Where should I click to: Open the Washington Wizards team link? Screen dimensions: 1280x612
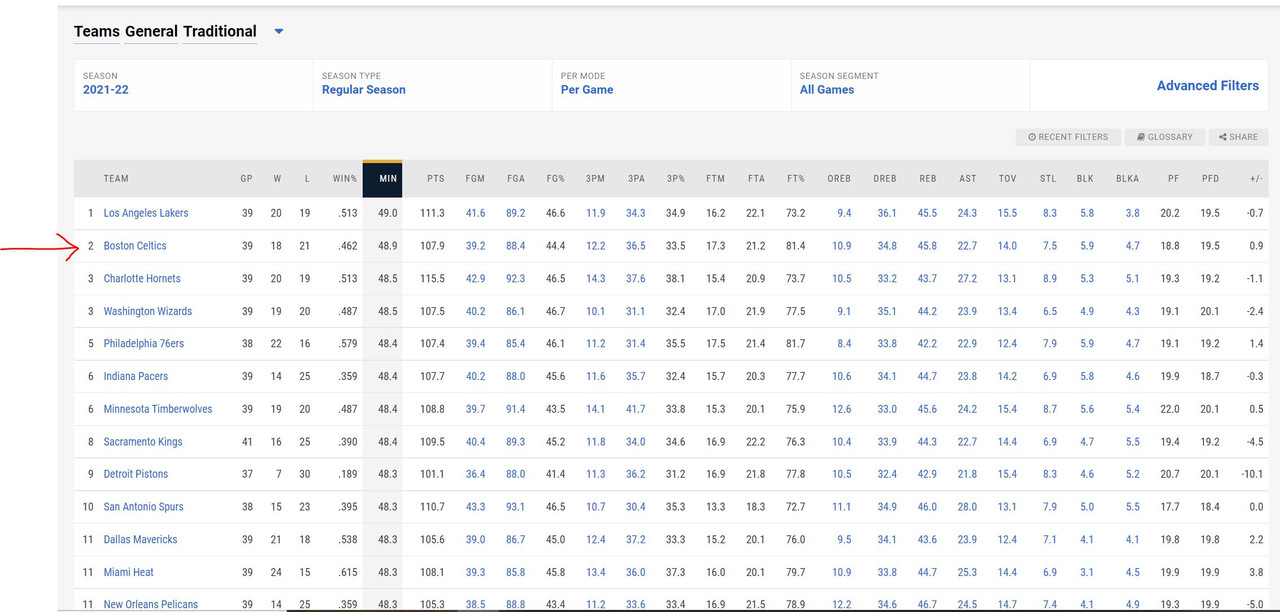(x=148, y=311)
